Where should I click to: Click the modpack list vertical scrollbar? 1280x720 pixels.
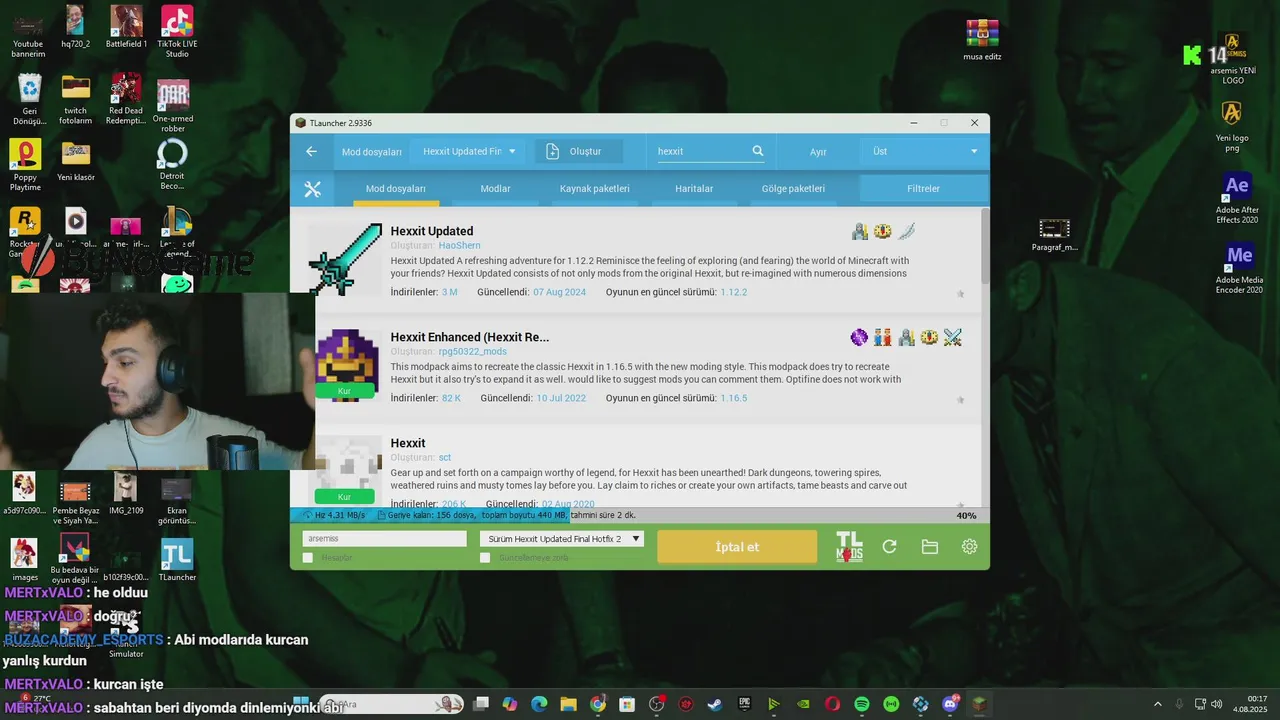click(x=985, y=246)
